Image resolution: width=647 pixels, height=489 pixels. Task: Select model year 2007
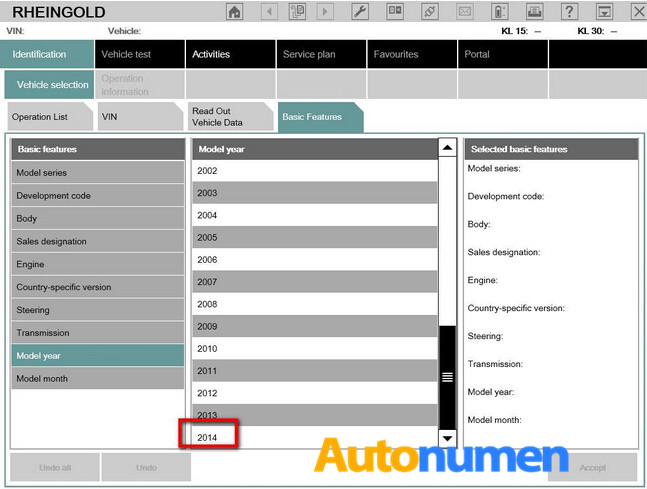click(x=315, y=282)
